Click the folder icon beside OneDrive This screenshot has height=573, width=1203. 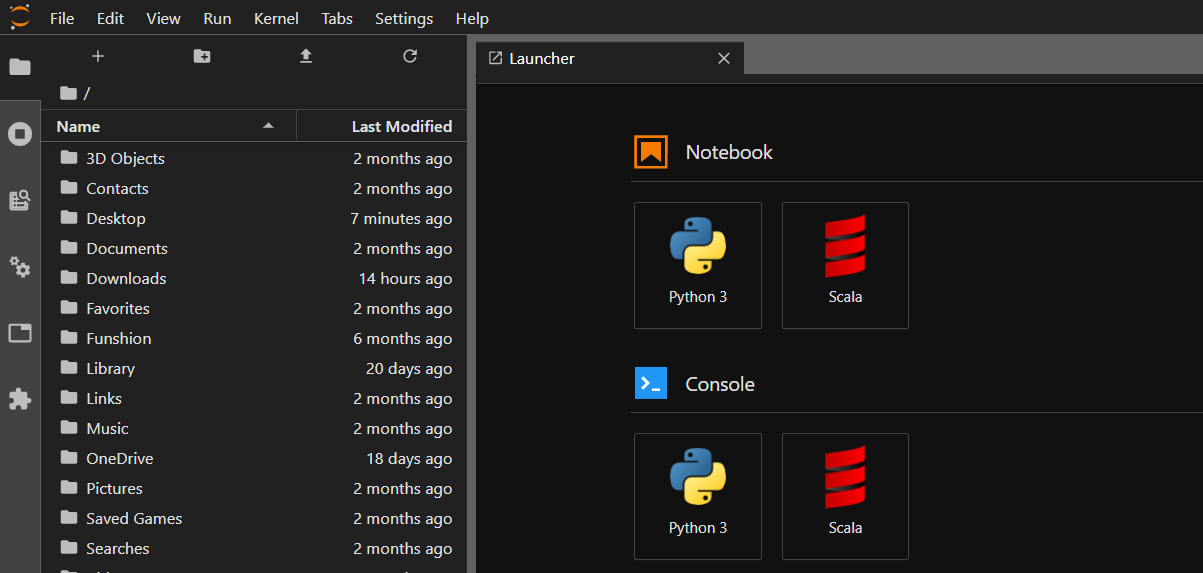pos(69,458)
